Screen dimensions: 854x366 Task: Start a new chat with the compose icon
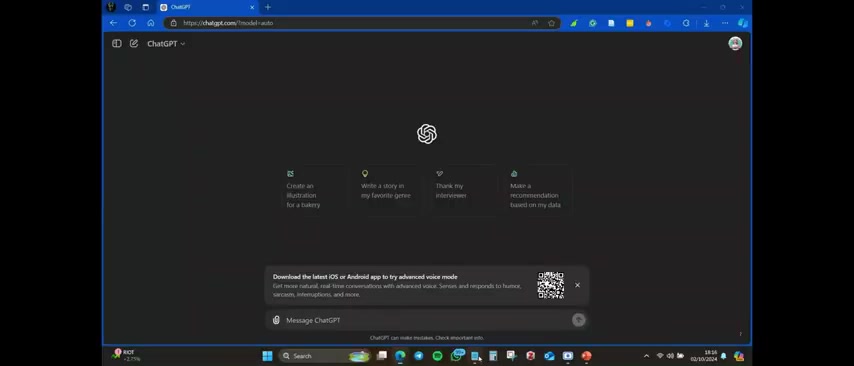click(134, 44)
